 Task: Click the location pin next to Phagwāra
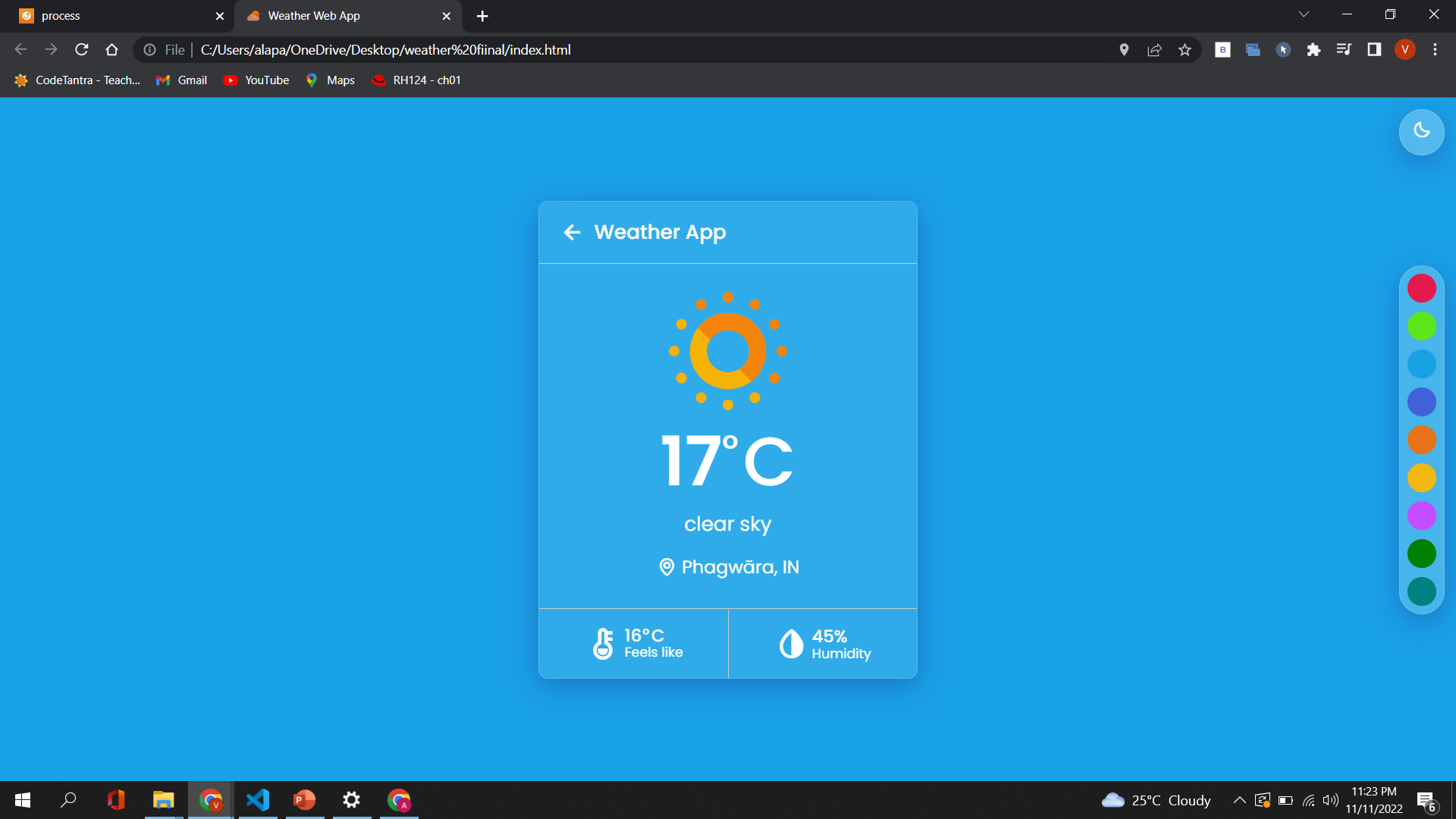(x=667, y=567)
